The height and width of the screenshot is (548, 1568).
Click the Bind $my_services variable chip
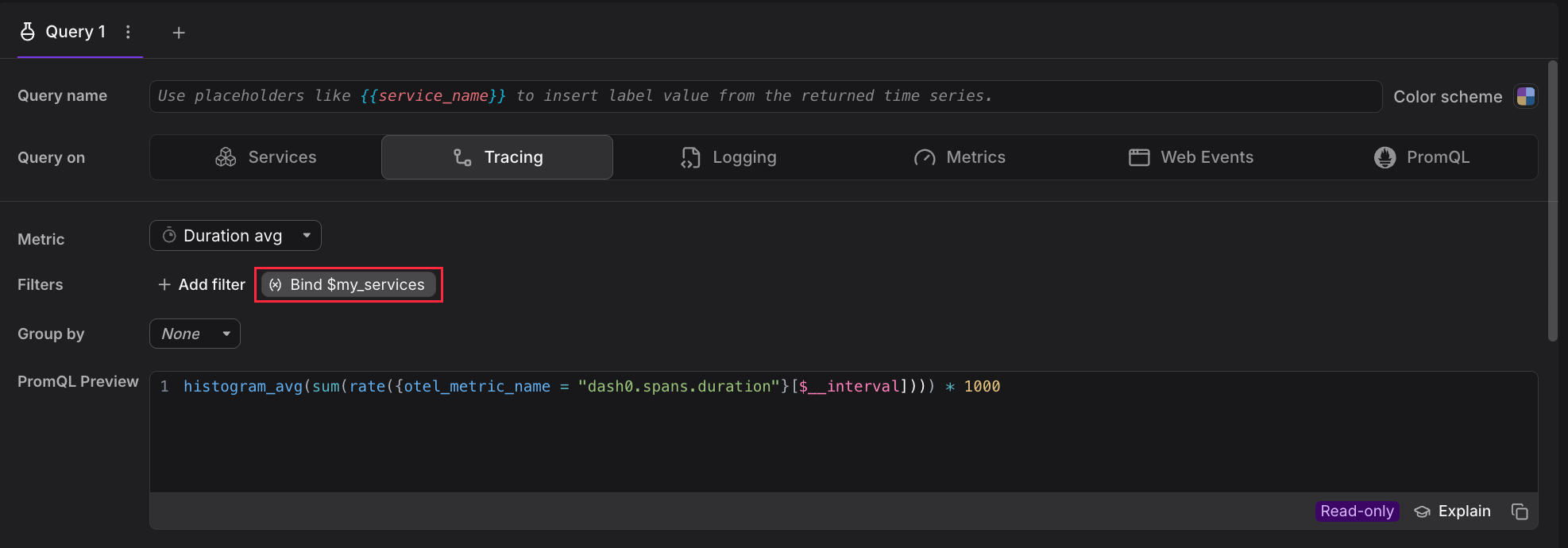click(349, 284)
